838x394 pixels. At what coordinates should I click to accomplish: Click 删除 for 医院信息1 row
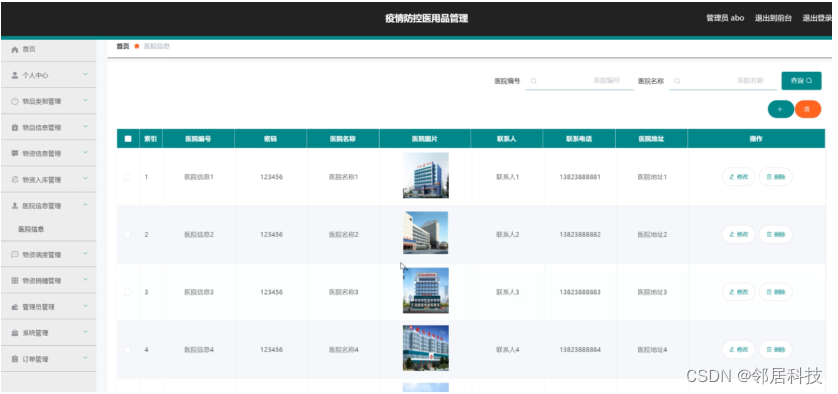coord(775,177)
